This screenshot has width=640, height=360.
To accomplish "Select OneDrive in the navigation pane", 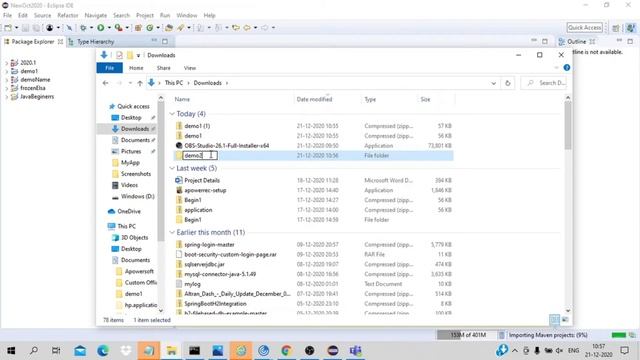I will pyautogui.click(x=129, y=211).
